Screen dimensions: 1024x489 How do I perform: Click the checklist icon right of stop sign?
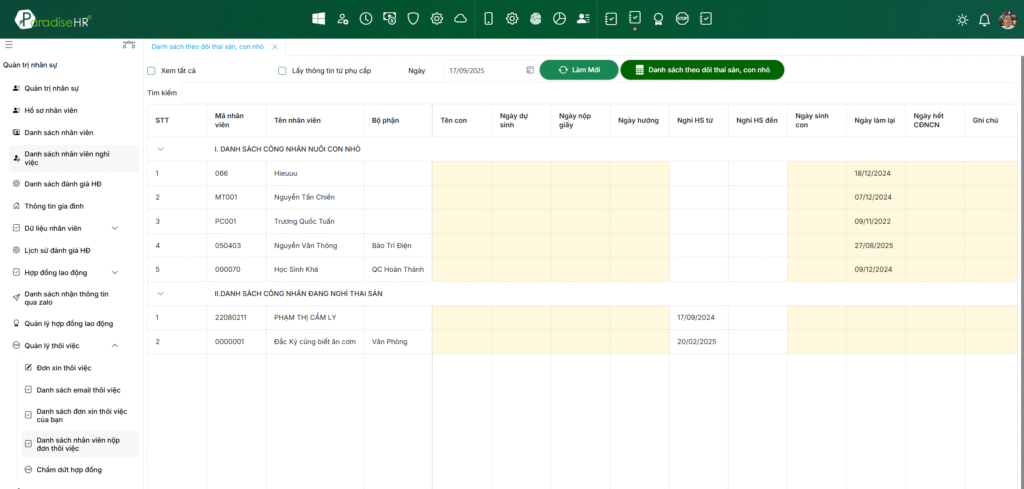pos(706,19)
